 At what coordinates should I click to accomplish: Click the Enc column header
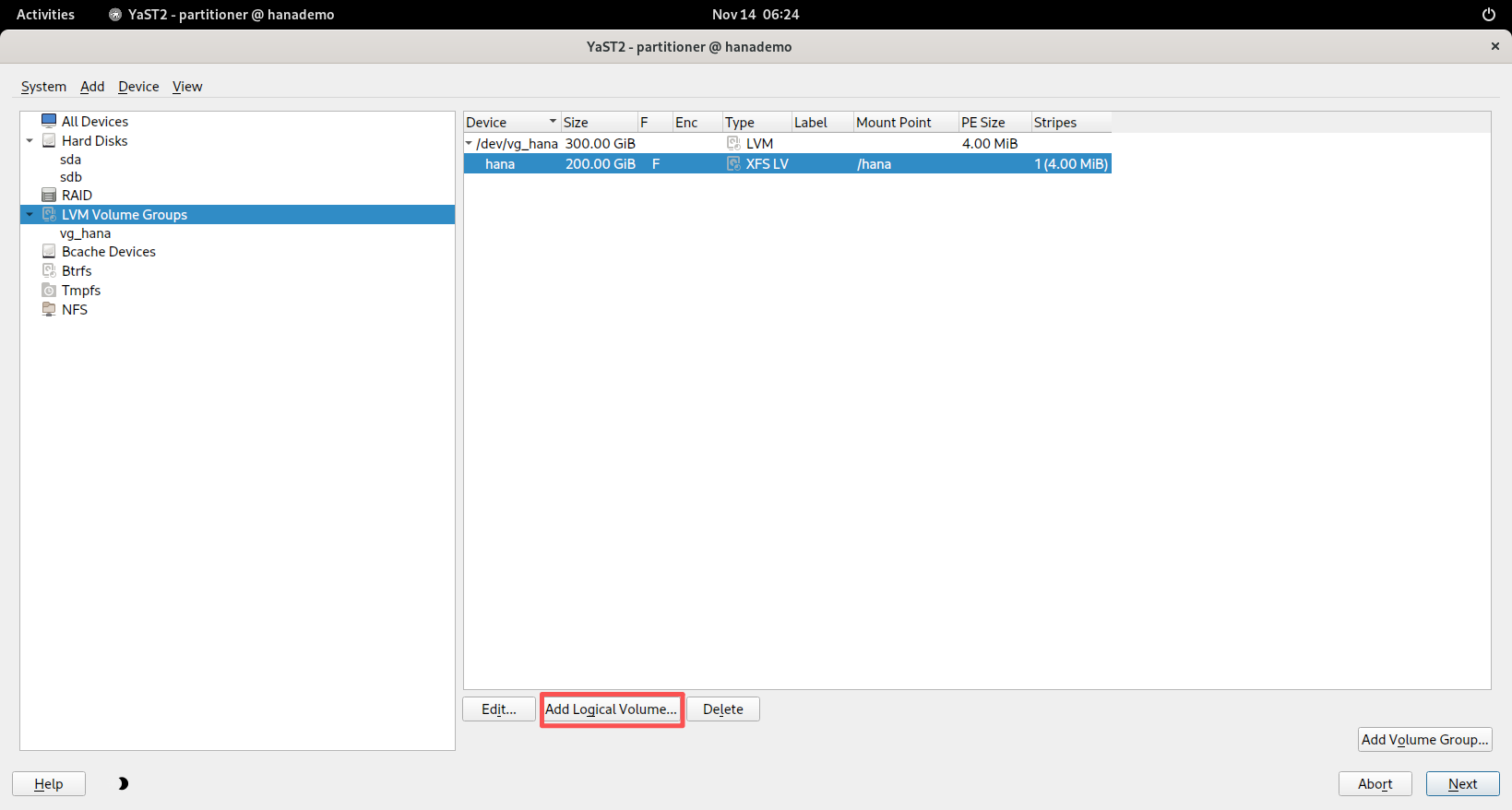click(x=697, y=122)
